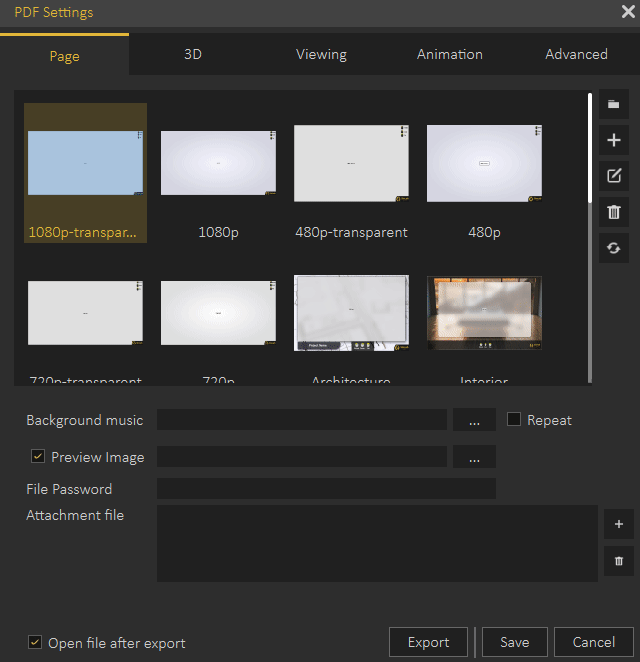Refresh template list icon
This screenshot has height=662, width=640.
tap(614, 248)
